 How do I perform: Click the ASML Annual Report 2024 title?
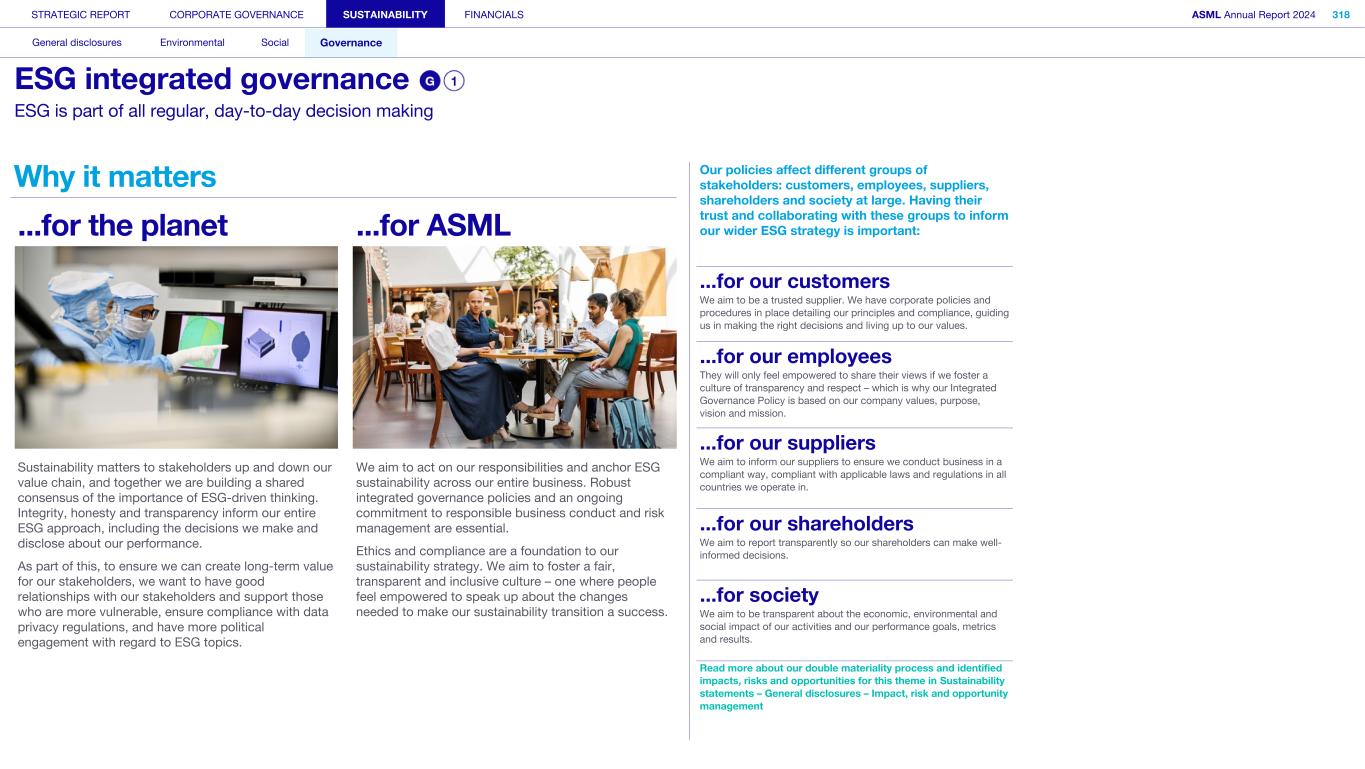pos(1253,14)
